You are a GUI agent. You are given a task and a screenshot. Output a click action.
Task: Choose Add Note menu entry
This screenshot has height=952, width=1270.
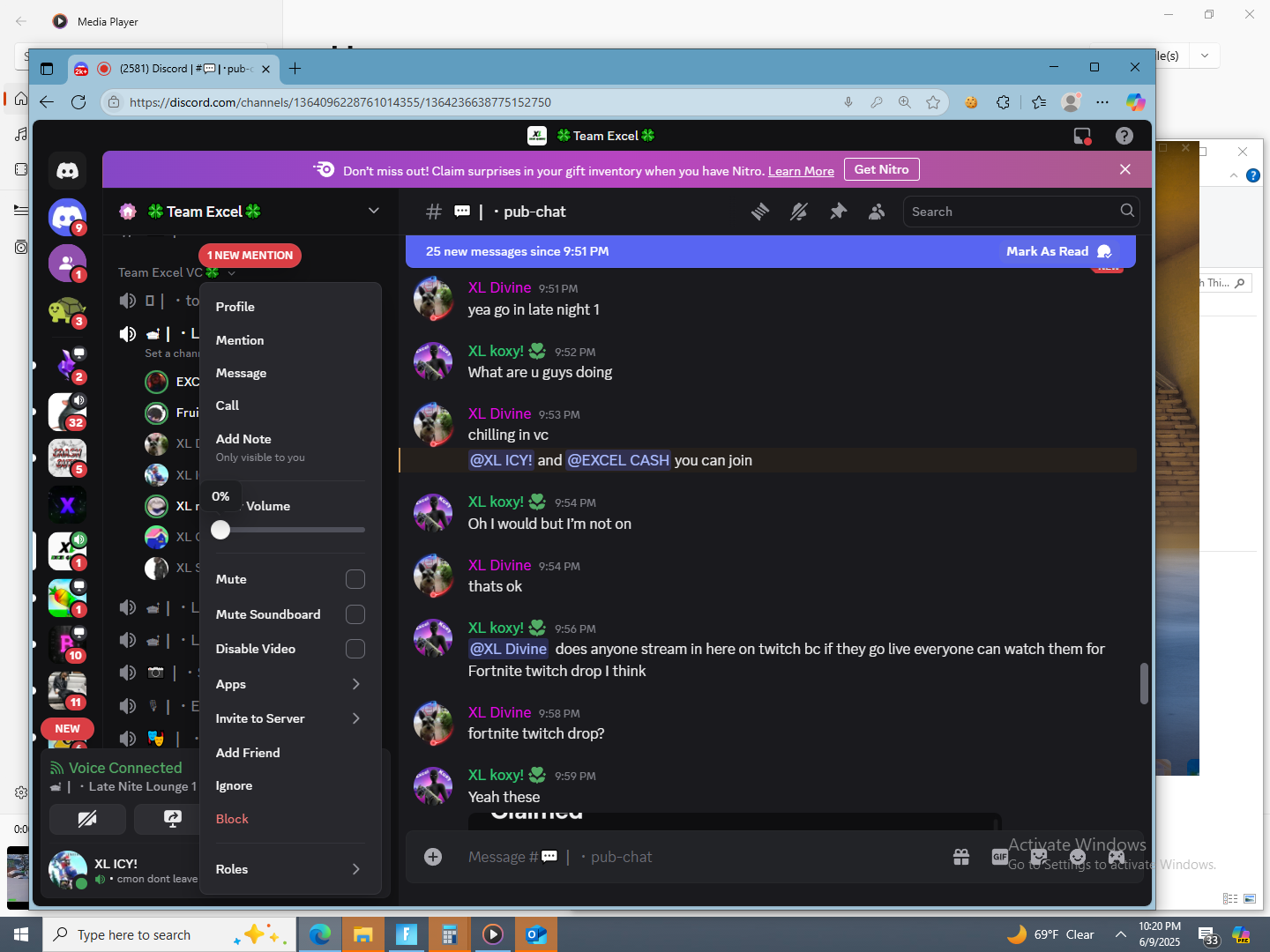click(289, 447)
